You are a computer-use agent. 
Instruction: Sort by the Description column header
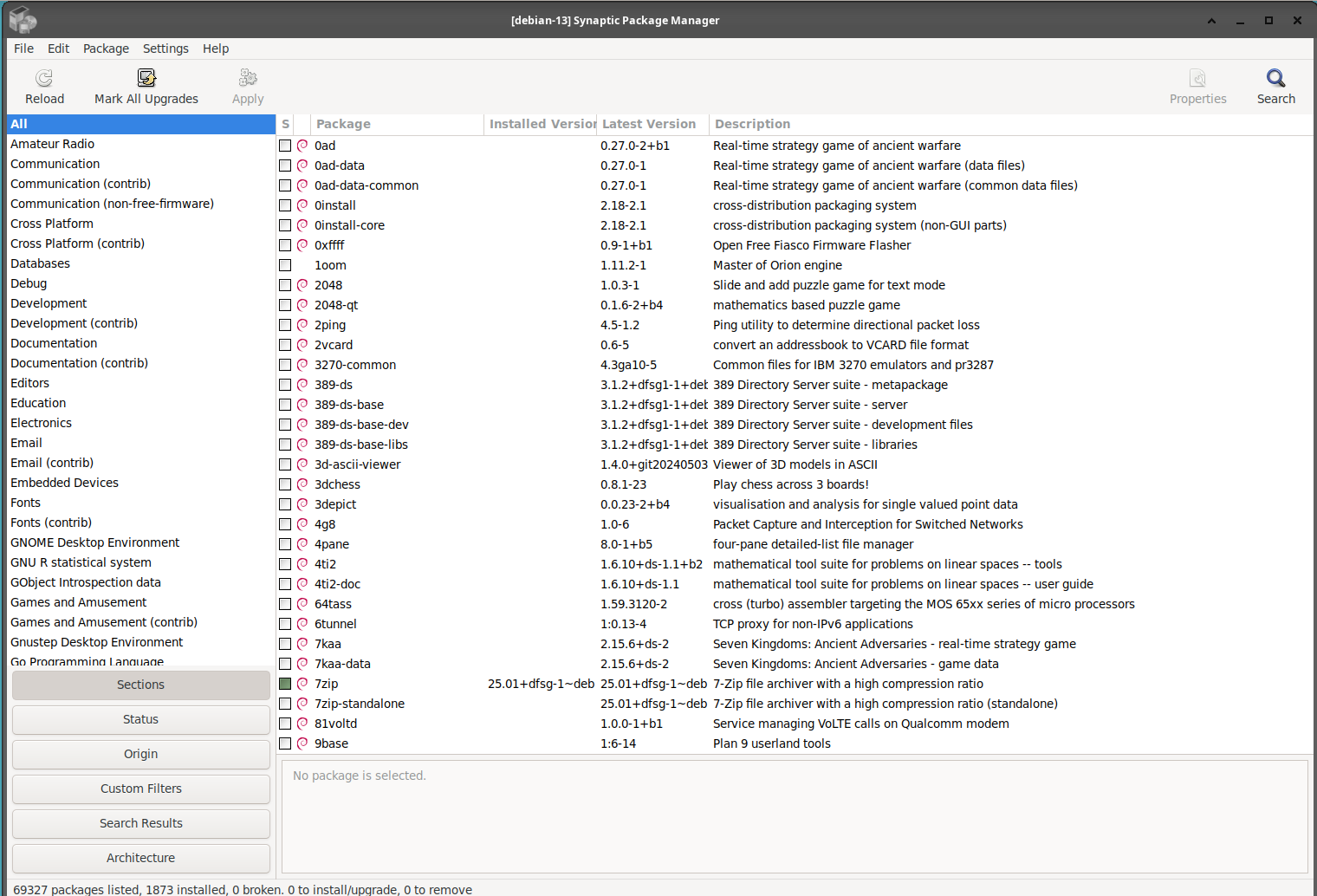tap(1010, 124)
